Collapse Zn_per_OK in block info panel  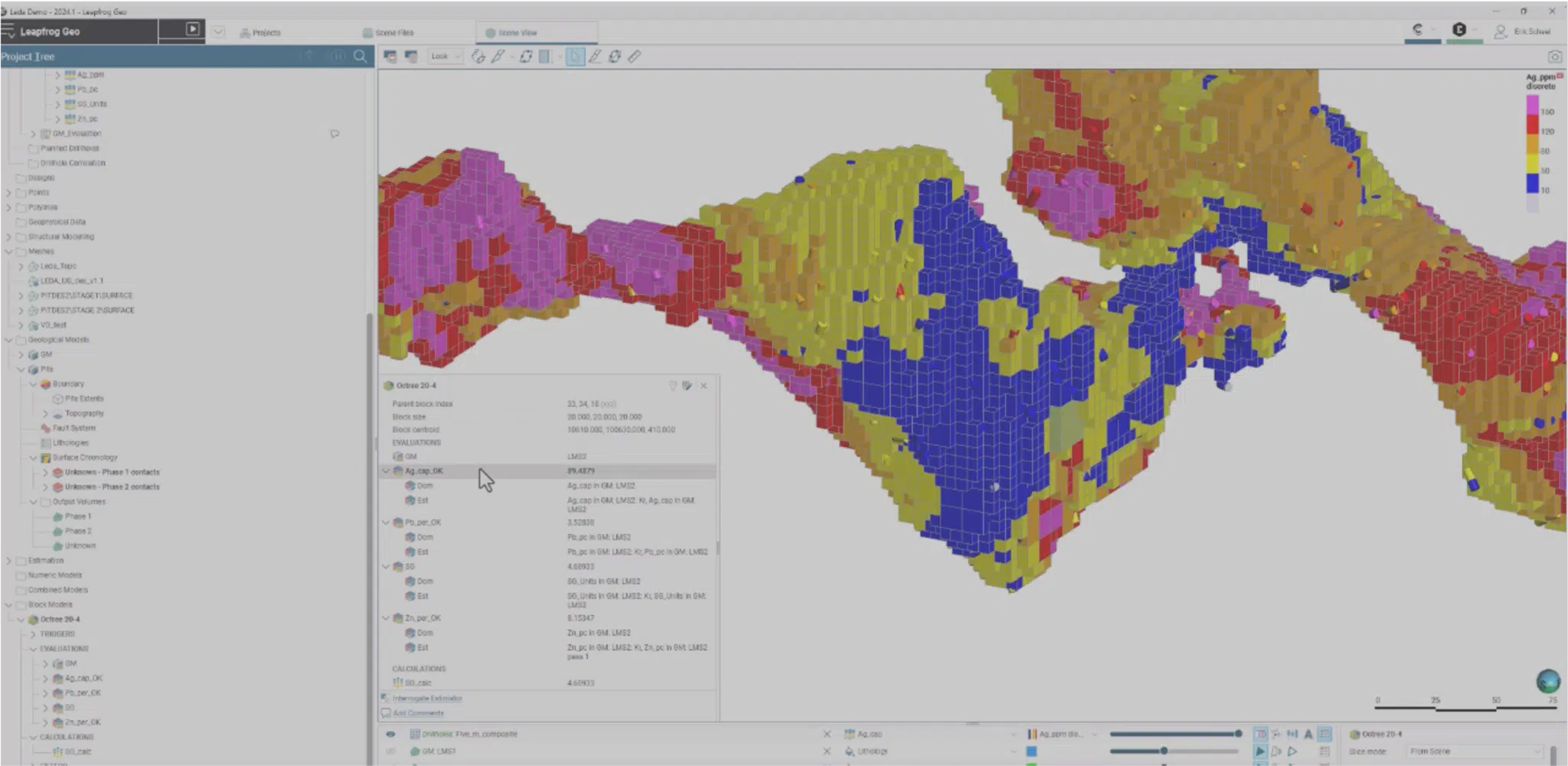pos(386,618)
